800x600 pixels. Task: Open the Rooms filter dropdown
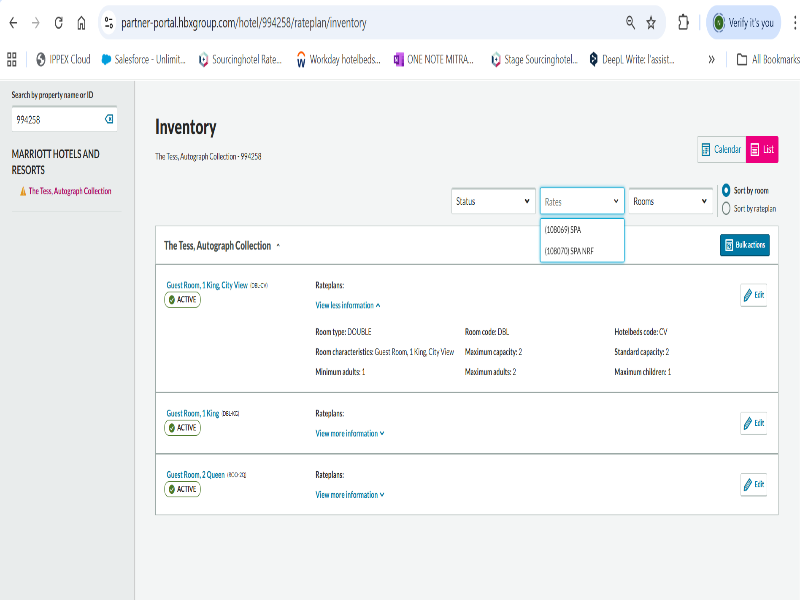pos(670,201)
